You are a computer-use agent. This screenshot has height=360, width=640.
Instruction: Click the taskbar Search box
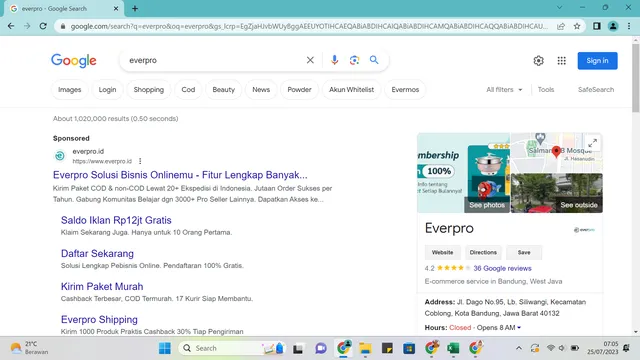[231, 348]
